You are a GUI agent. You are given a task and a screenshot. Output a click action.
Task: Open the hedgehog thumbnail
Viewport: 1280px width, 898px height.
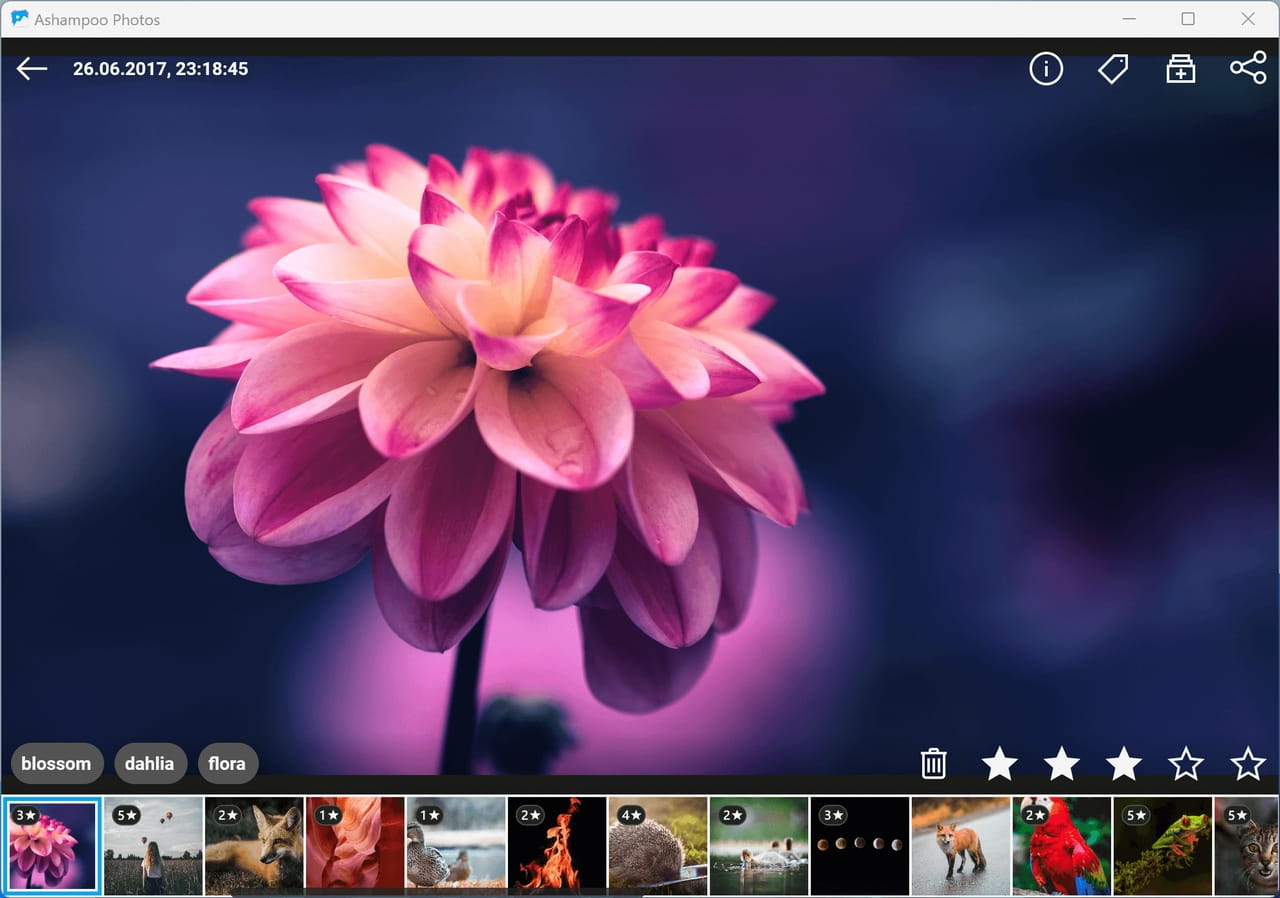658,845
